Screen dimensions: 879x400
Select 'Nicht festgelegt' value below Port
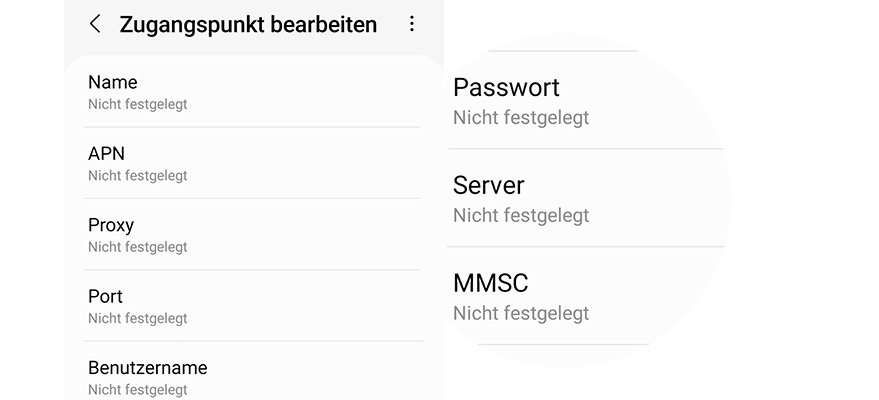(x=137, y=319)
